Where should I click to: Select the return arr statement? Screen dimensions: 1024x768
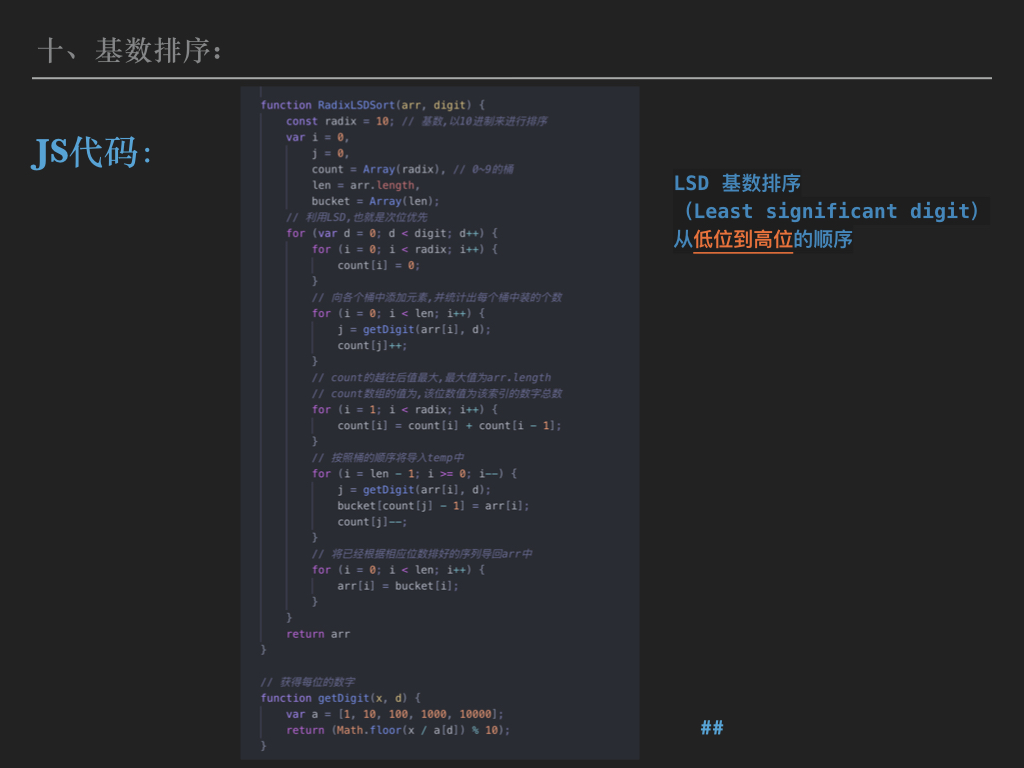(318, 633)
